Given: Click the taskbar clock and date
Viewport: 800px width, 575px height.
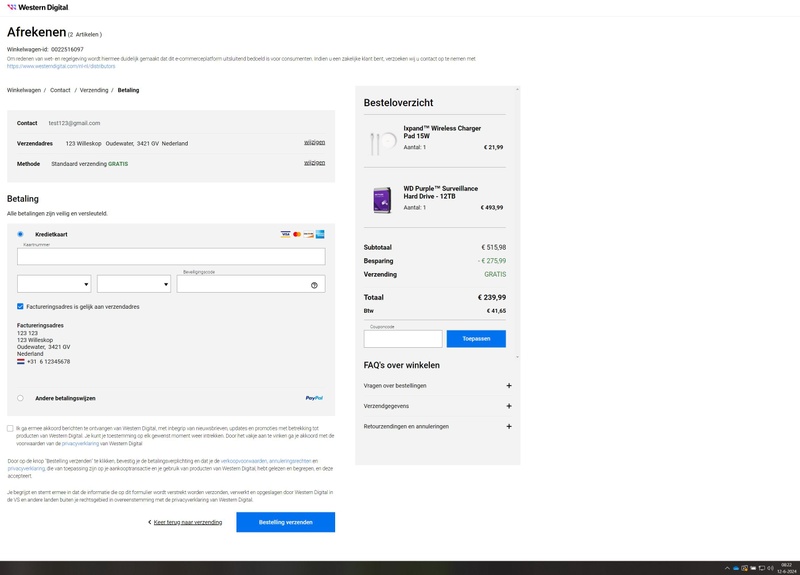Looking at the screenshot, I should (x=786, y=568).
